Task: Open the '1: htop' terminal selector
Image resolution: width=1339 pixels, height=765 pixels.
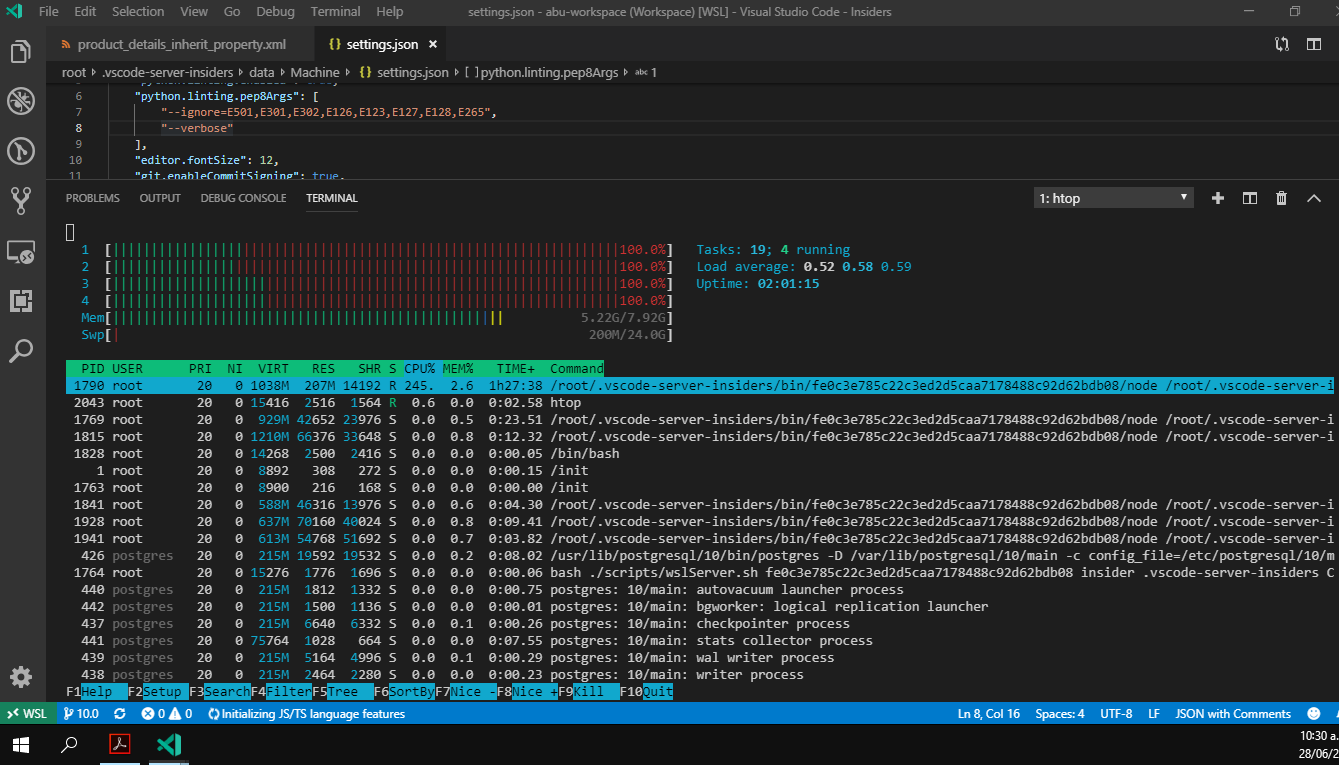Action: [x=1113, y=197]
